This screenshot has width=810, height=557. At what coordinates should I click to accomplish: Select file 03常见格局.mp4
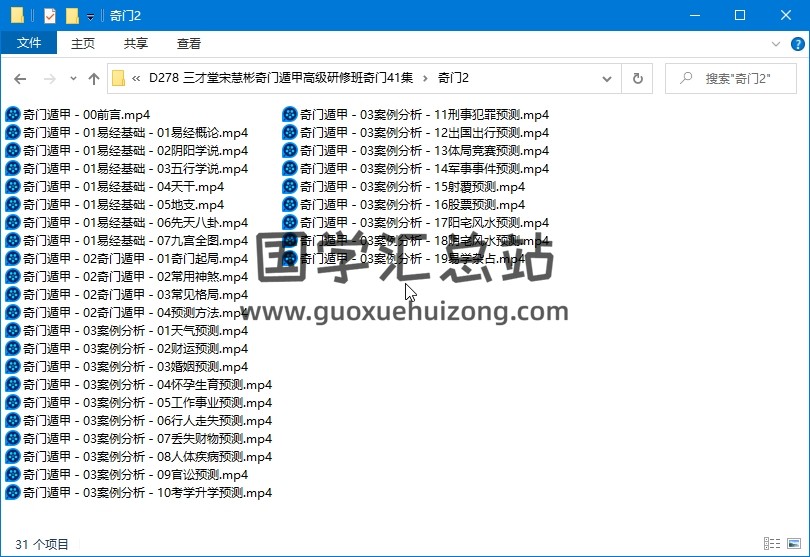pyautogui.click(x=127, y=295)
